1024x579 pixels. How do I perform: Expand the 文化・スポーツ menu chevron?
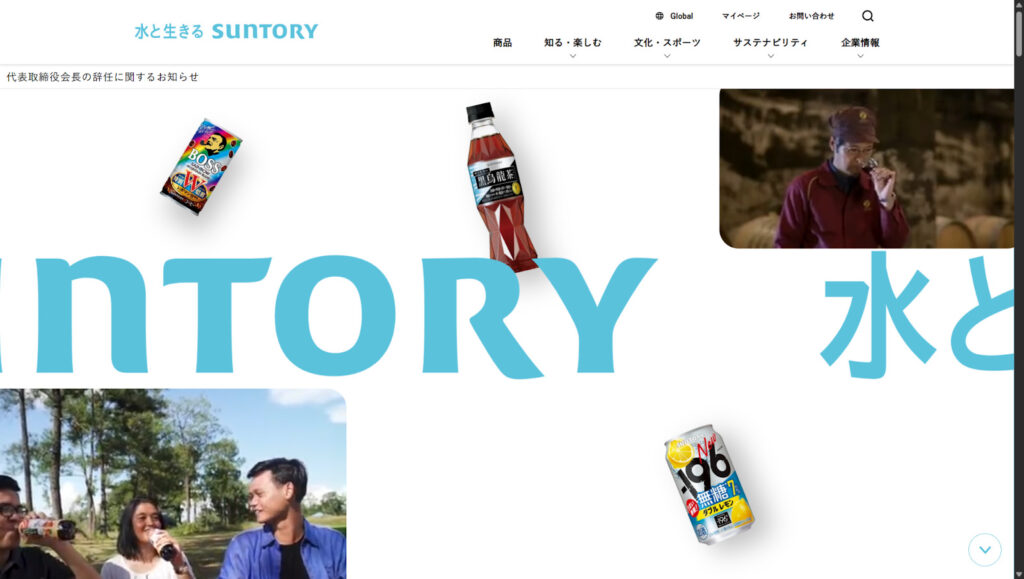(x=667, y=56)
